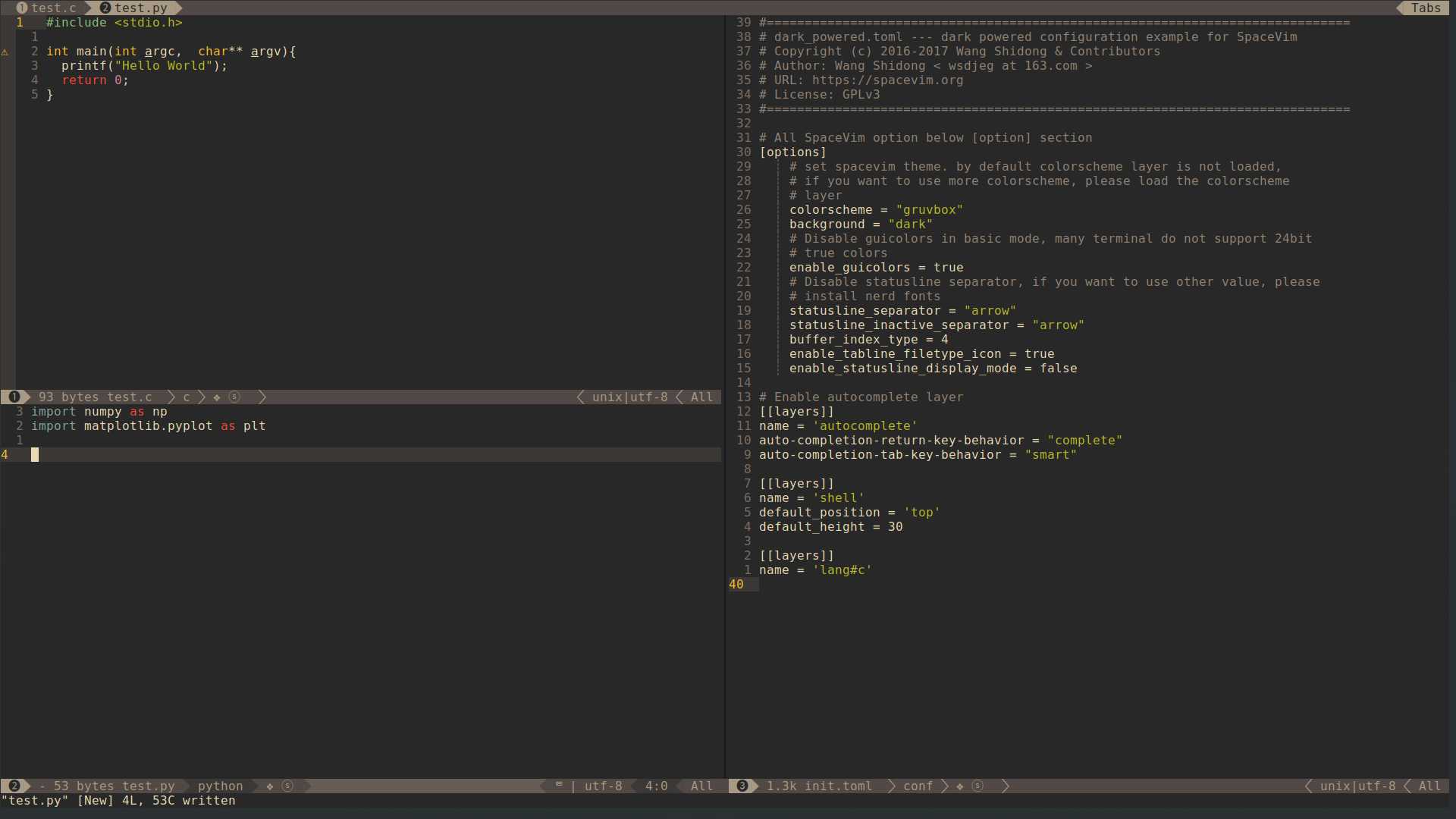Click window number 3 badge in init.toml statusline
This screenshot has width=1456, height=819.
click(742, 786)
